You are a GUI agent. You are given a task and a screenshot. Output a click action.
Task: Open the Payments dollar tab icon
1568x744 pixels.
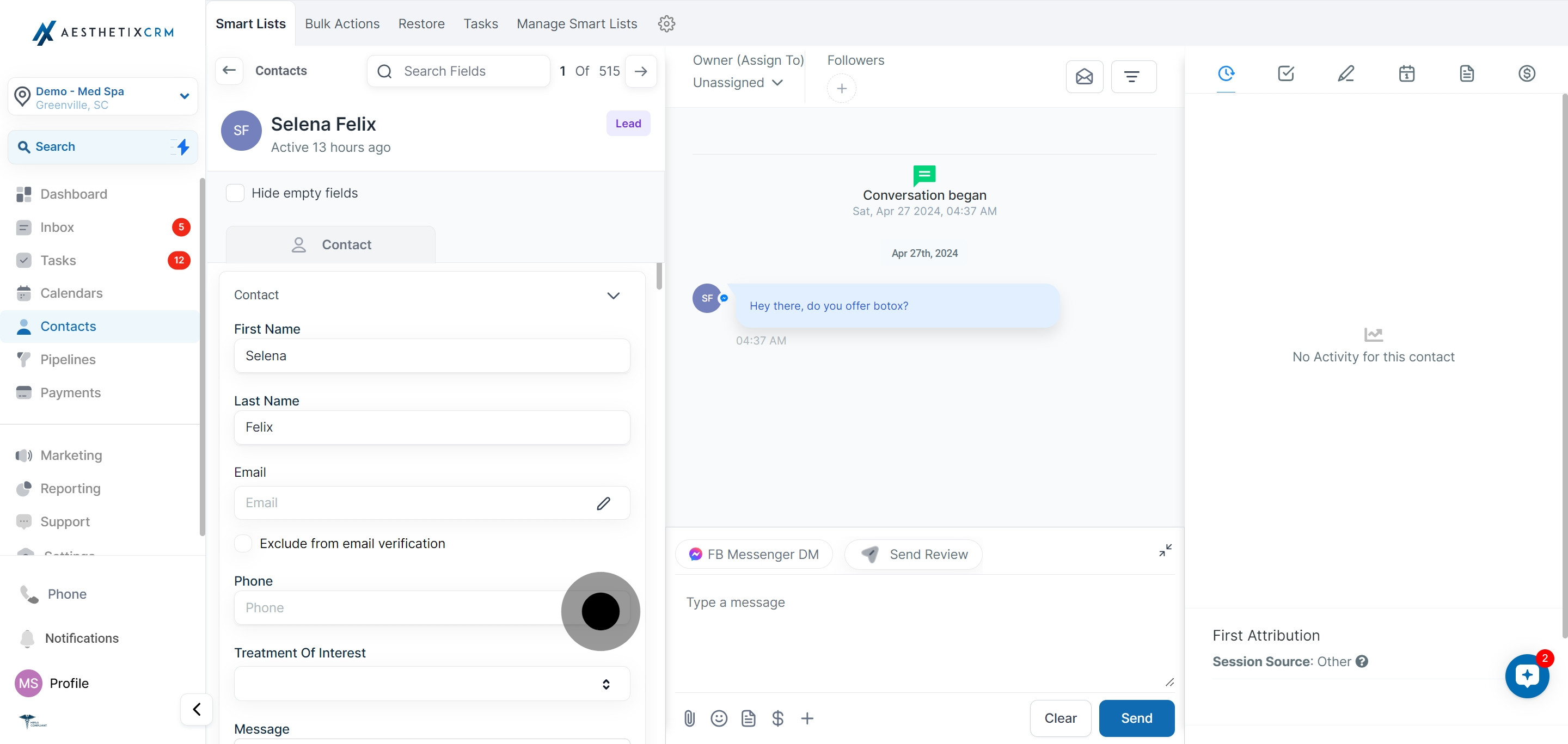coord(1527,73)
